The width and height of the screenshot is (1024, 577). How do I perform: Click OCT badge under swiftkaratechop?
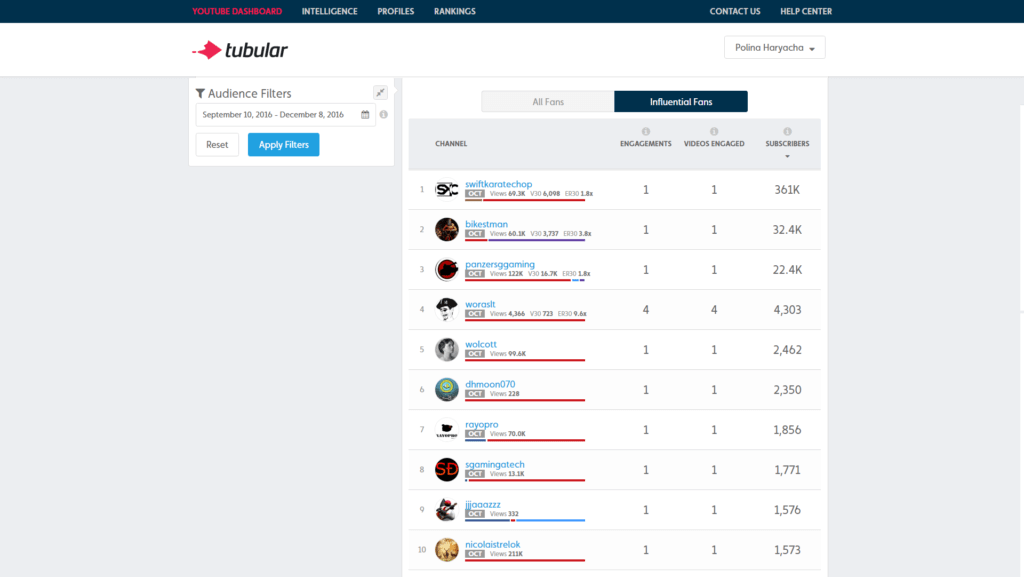(475, 194)
